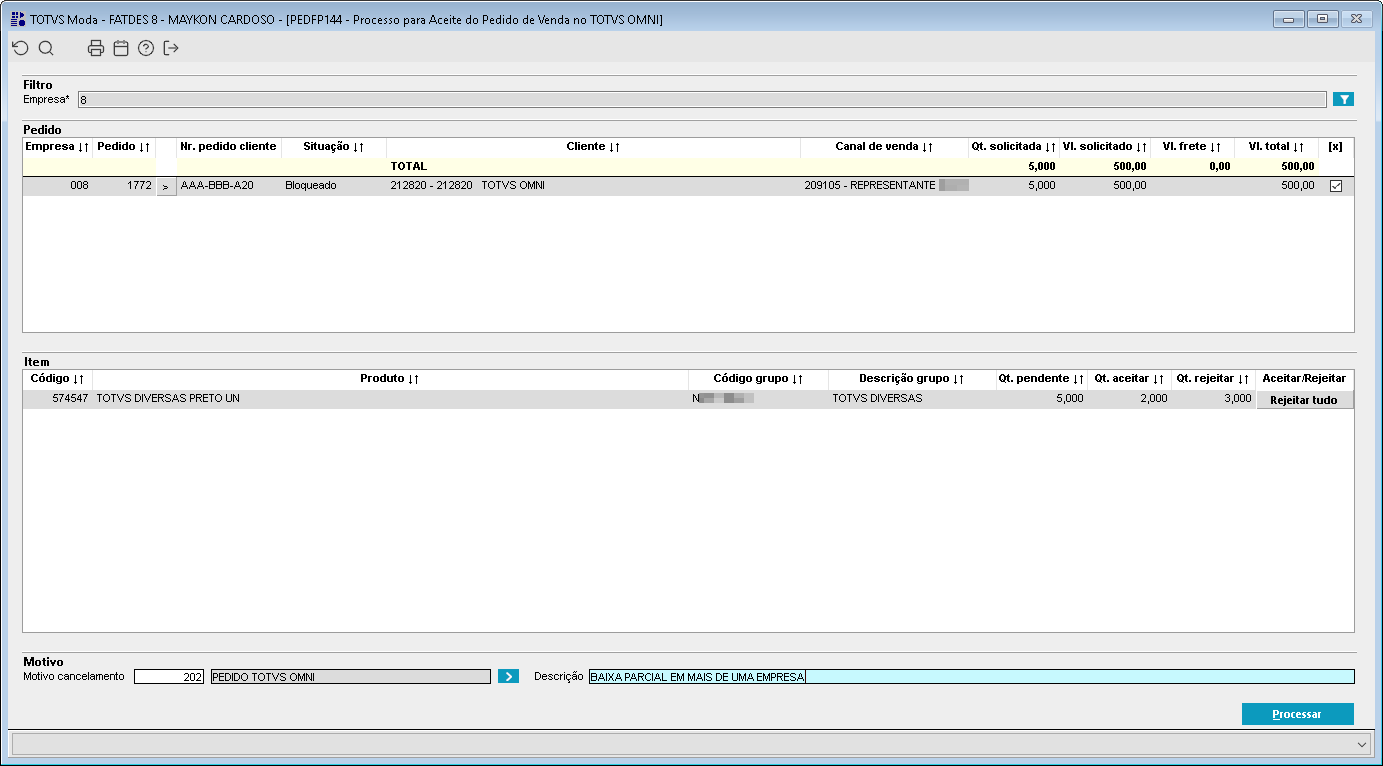Viewport: 1383px width, 766px height.
Task: Select product TOTVS DIVERSAS PRETO UN
Action: (390, 398)
